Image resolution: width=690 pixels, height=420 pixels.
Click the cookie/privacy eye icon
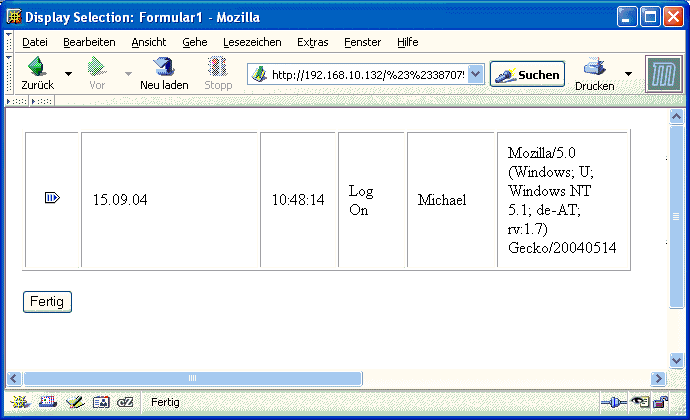pos(638,402)
